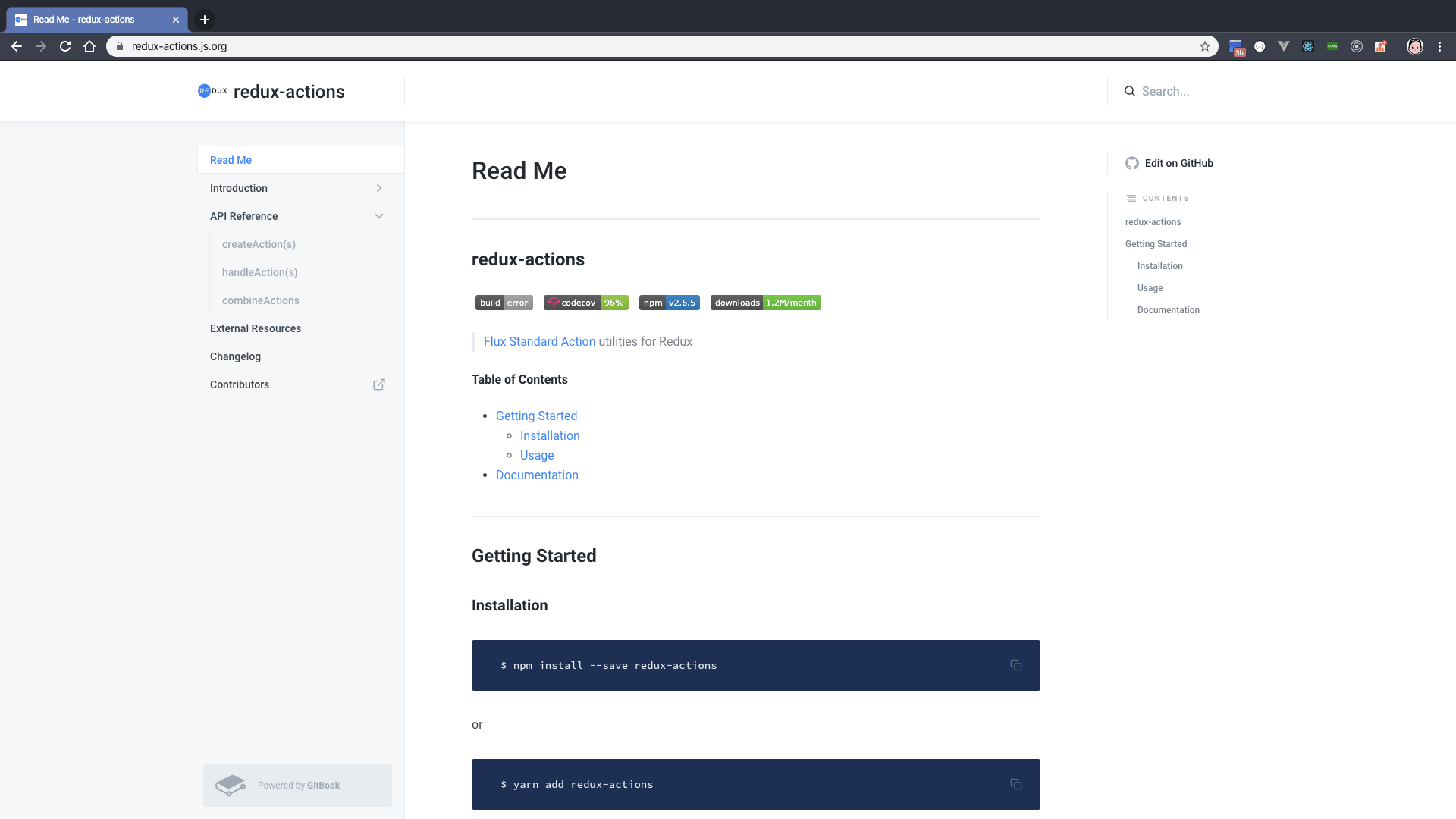Open Flux Standard Action link

539,341
